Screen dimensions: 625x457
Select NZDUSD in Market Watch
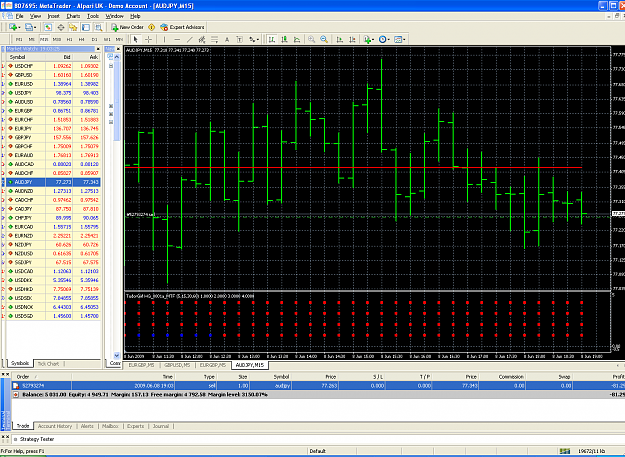(51, 253)
